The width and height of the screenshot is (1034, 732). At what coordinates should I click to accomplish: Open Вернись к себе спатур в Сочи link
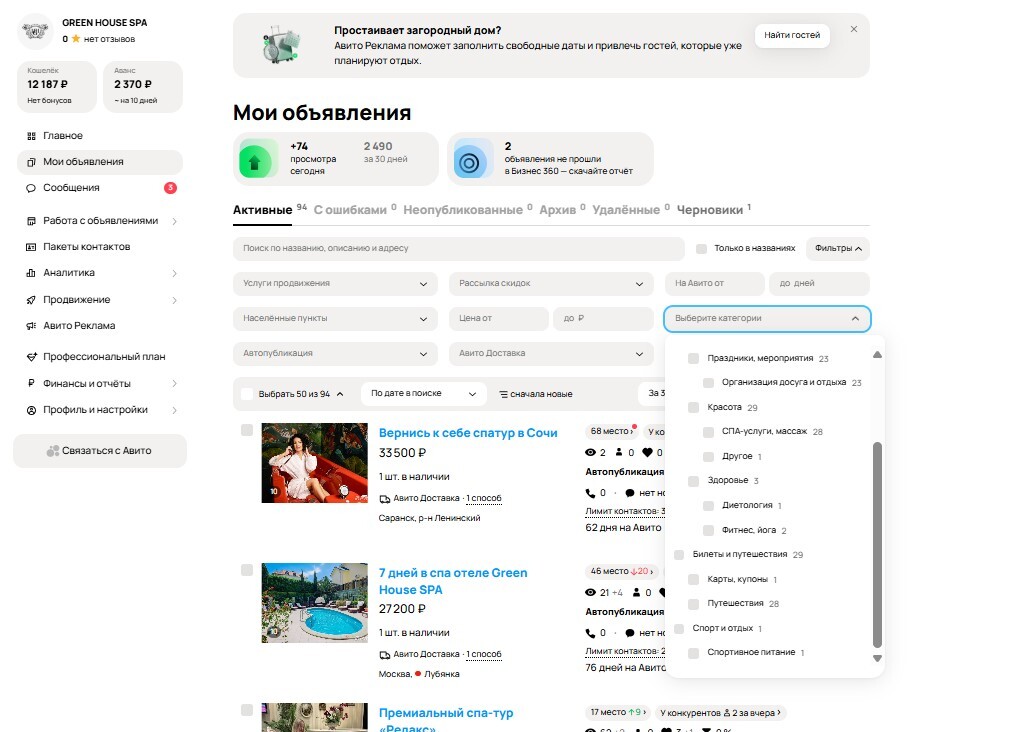tap(468, 433)
